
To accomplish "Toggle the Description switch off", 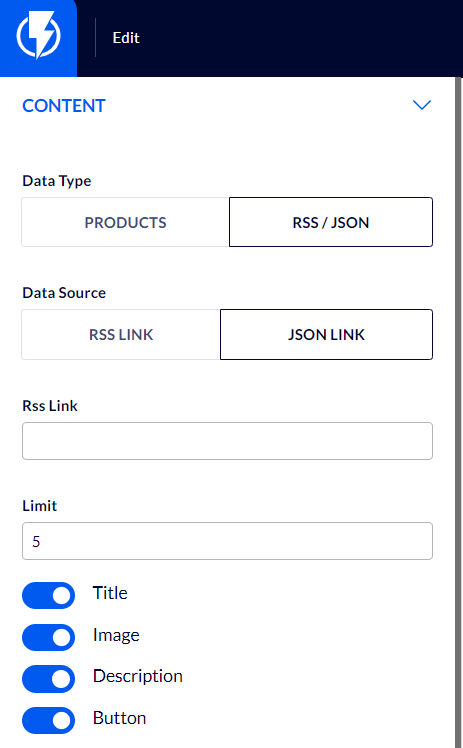I will coord(49,679).
